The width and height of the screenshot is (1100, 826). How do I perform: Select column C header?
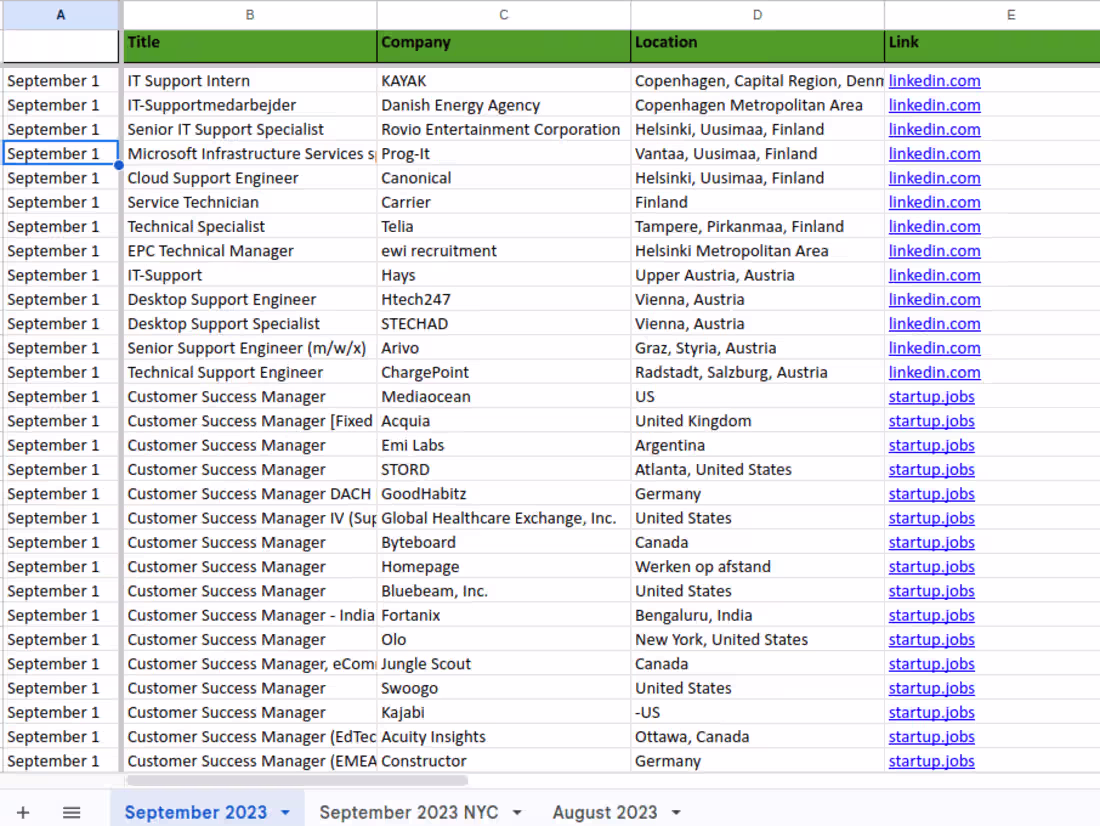[504, 15]
